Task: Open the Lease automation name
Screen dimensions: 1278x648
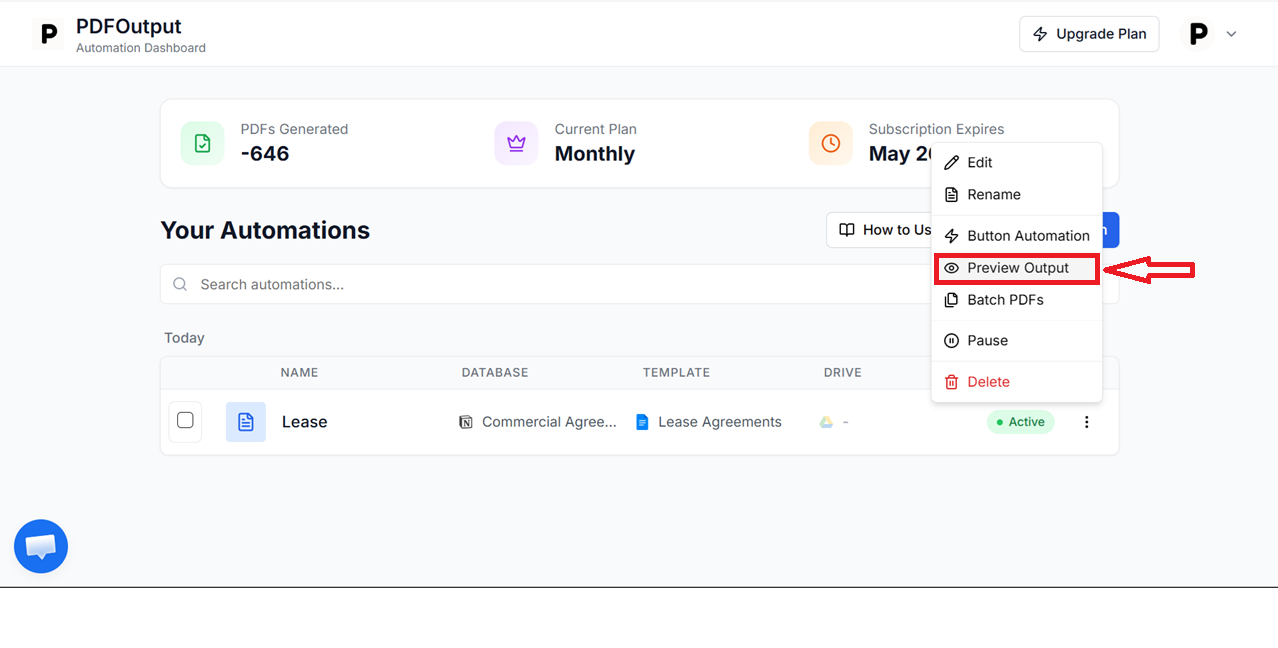Action: pyautogui.click(x=304, y=422)
